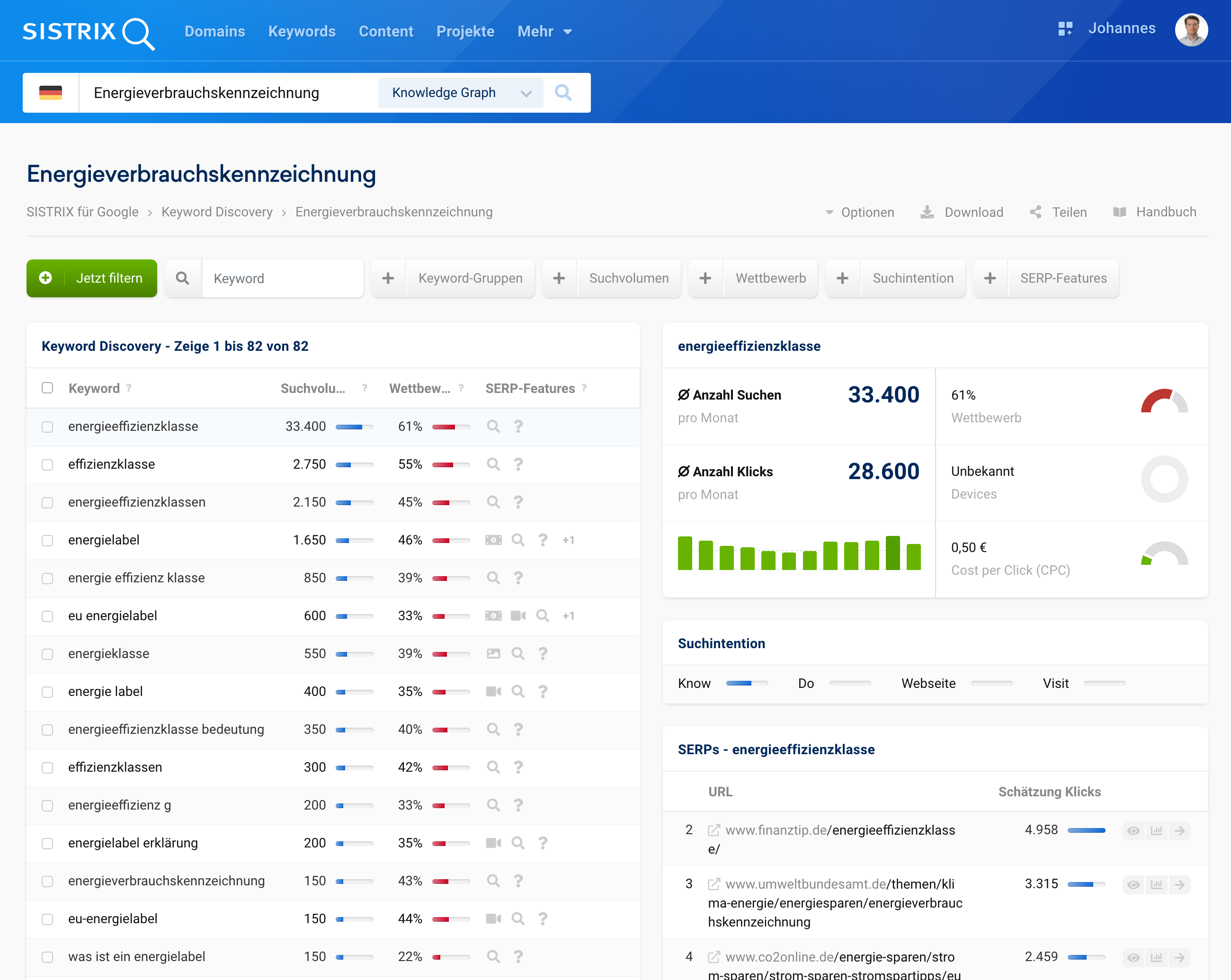Open the apps grid icon beside Johannes
This screenshot has height=980, width=1231.
(x=1065, y=28)
